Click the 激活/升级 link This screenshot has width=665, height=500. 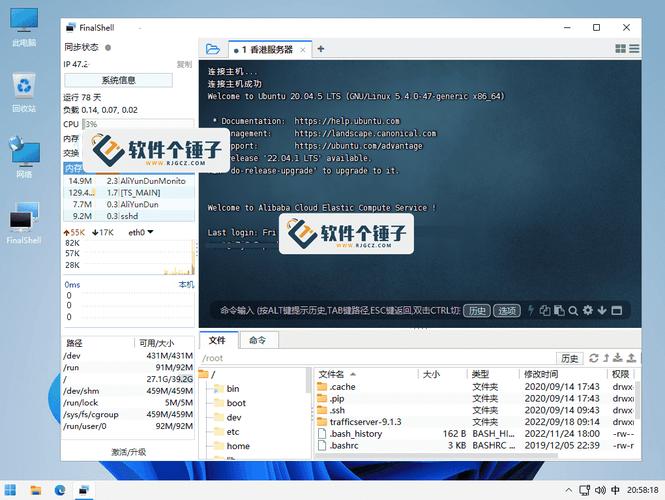[x=129, y=452]
